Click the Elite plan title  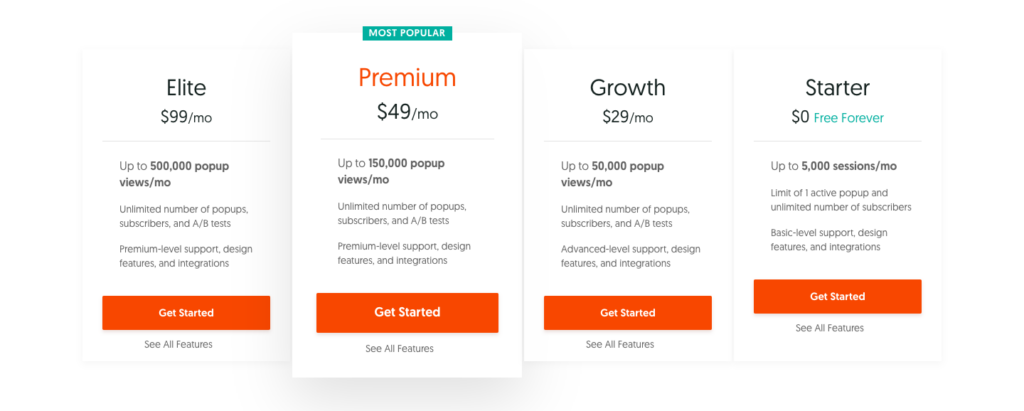(x=186, y=88)
